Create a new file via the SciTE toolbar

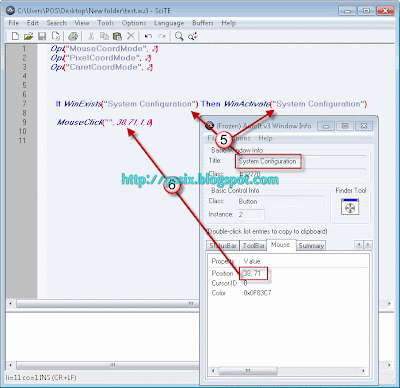pos(15,36)
